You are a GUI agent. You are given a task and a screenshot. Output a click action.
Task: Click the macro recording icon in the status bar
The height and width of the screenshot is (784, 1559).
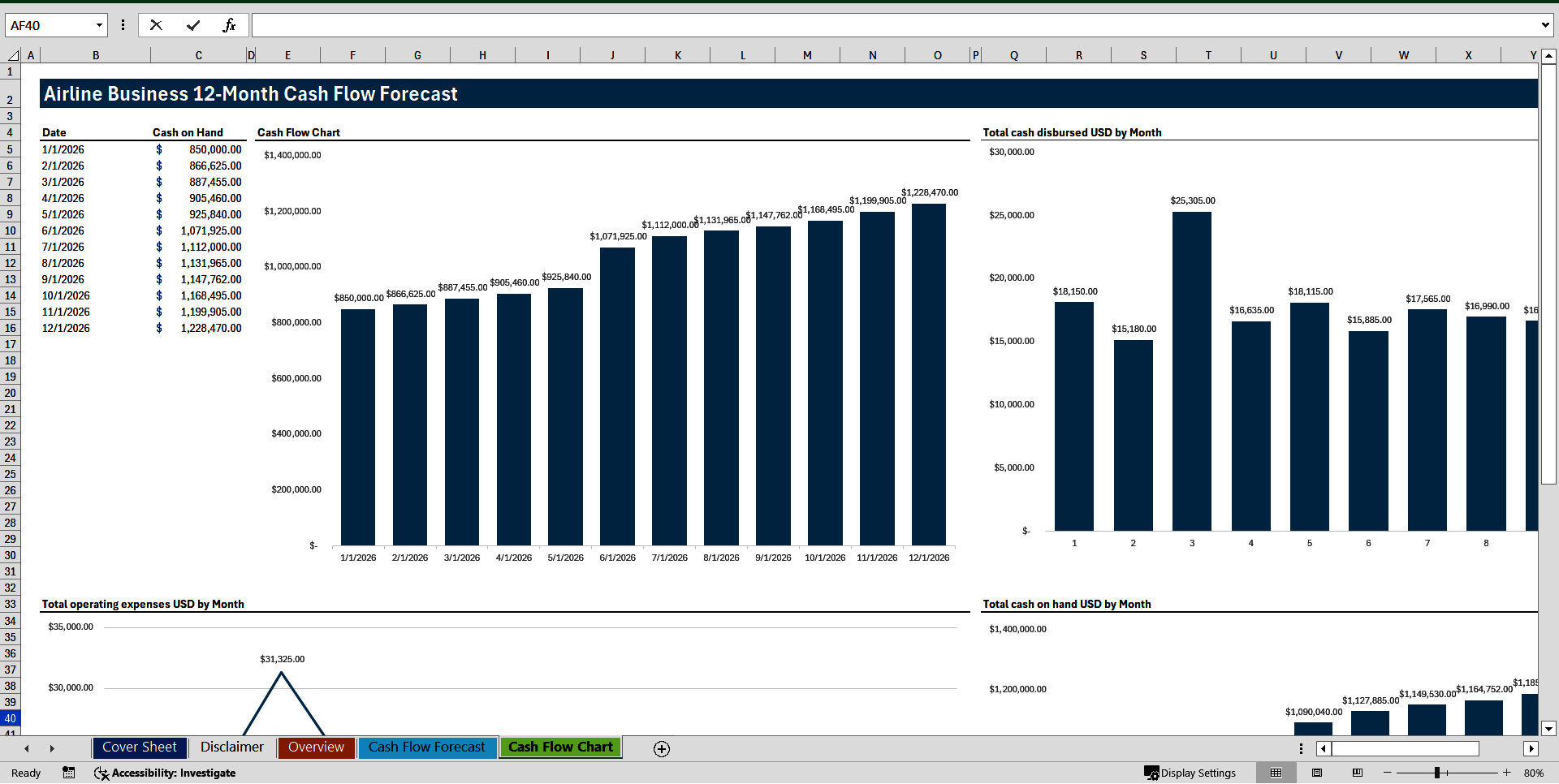click(x=69, y=773)
